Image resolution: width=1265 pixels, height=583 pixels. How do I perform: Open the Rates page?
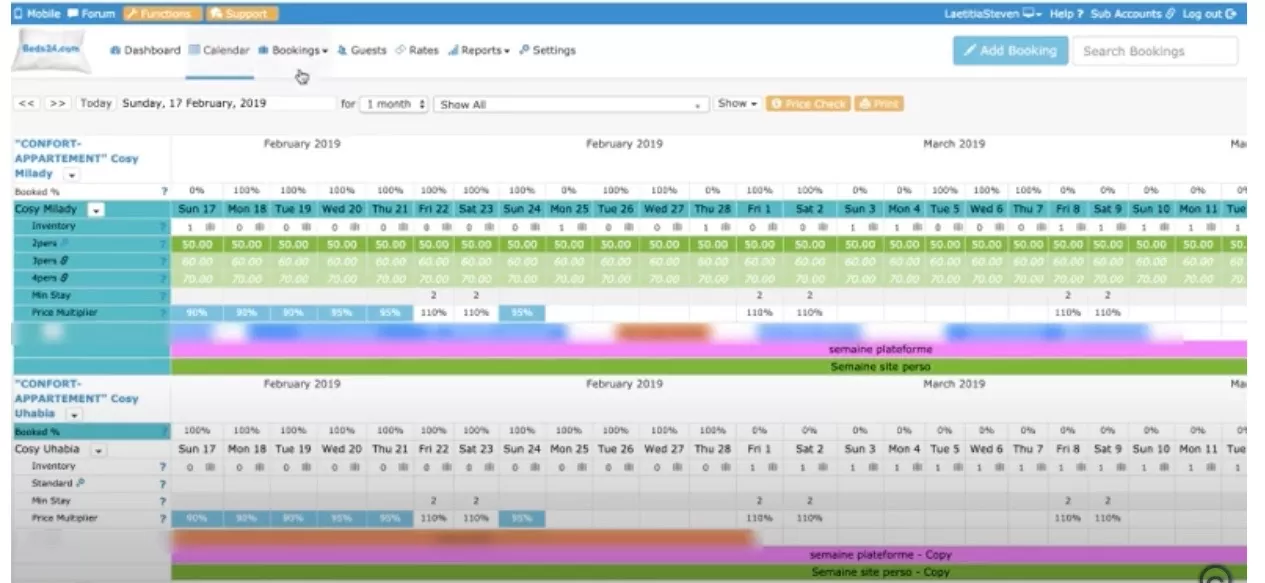click(x=417, y=50)
